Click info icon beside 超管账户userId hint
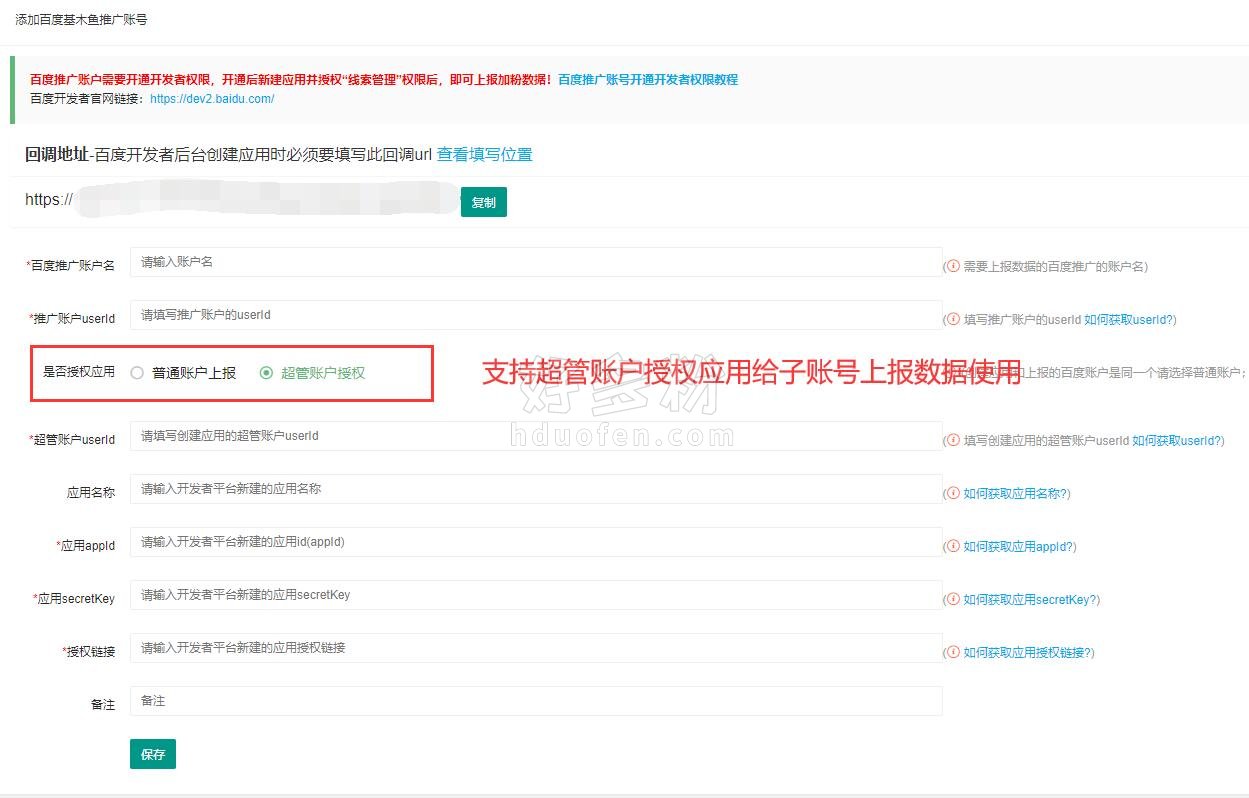The image size is (1249, 798). pos(953,440)
